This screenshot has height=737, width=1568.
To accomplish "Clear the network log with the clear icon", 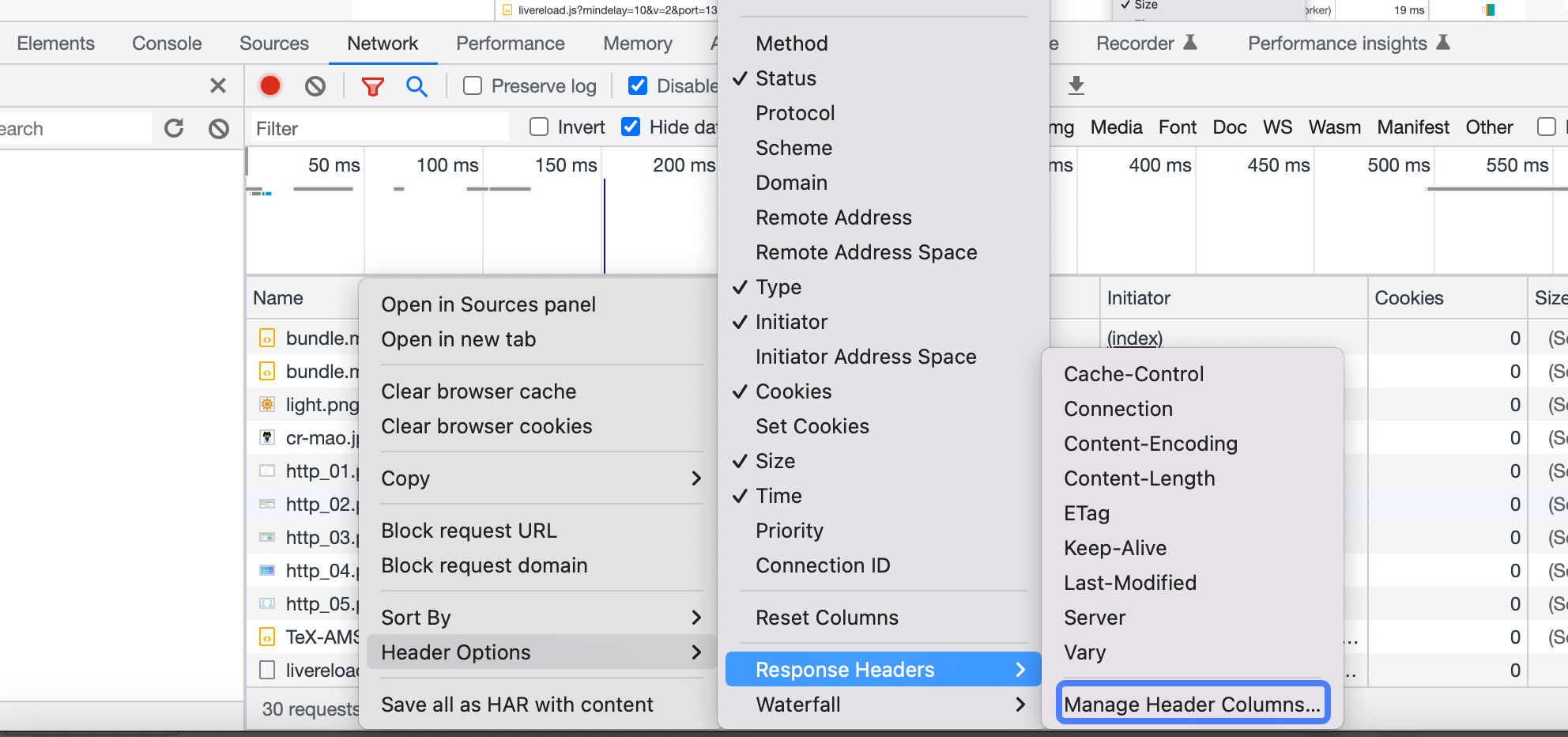I will tap(315, 85).
